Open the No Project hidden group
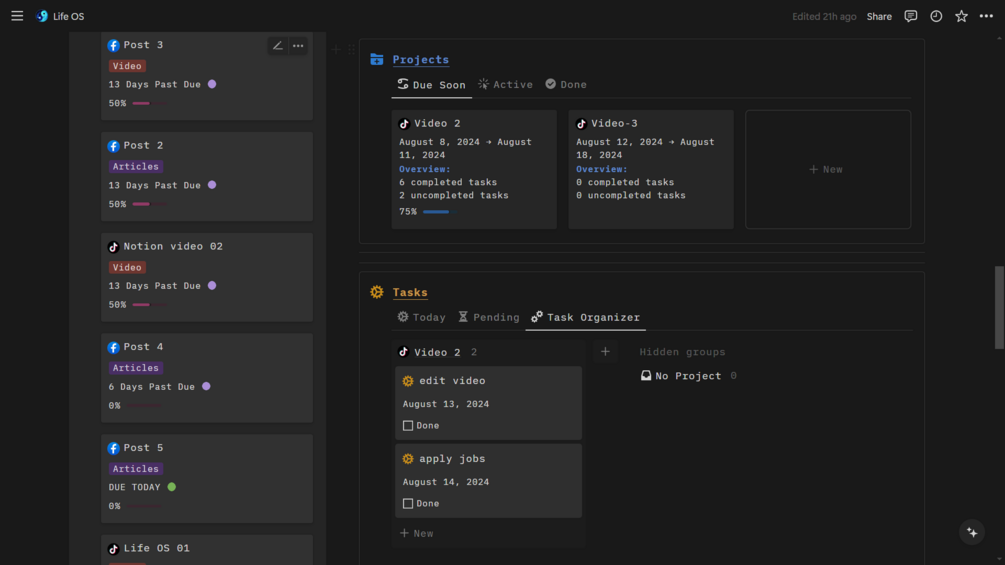Image resolution: width=1005 pixels, height=565 pixels. (688, 376)
